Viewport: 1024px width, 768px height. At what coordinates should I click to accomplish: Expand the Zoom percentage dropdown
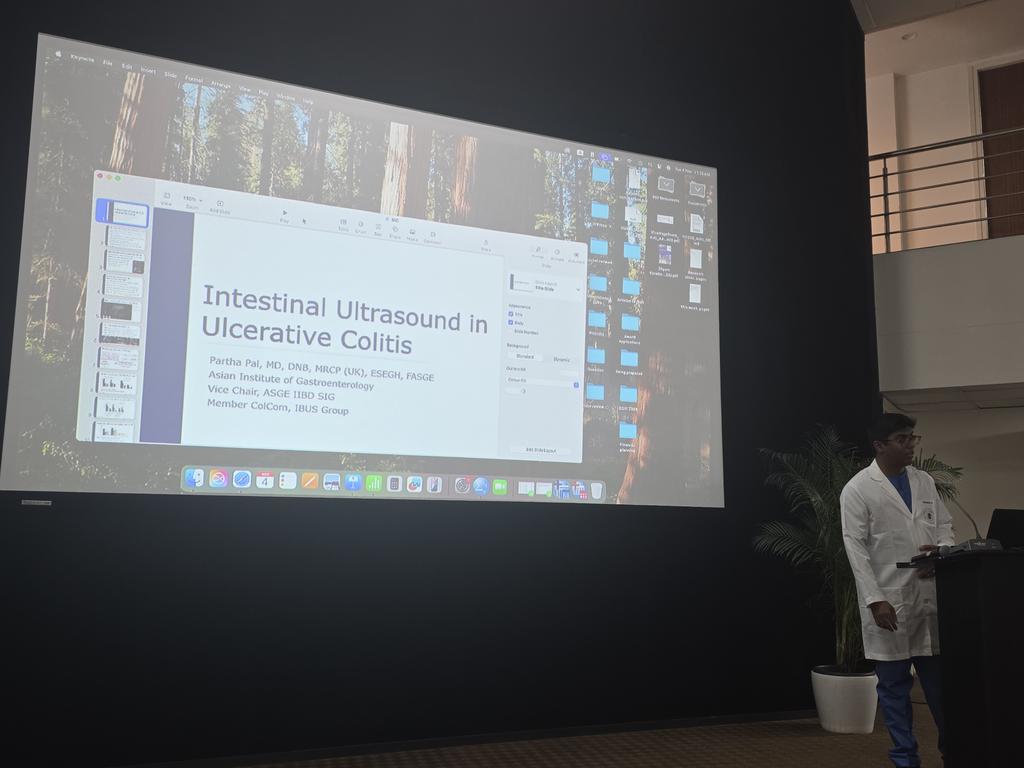pyautogui.click(x=192, y=199)
